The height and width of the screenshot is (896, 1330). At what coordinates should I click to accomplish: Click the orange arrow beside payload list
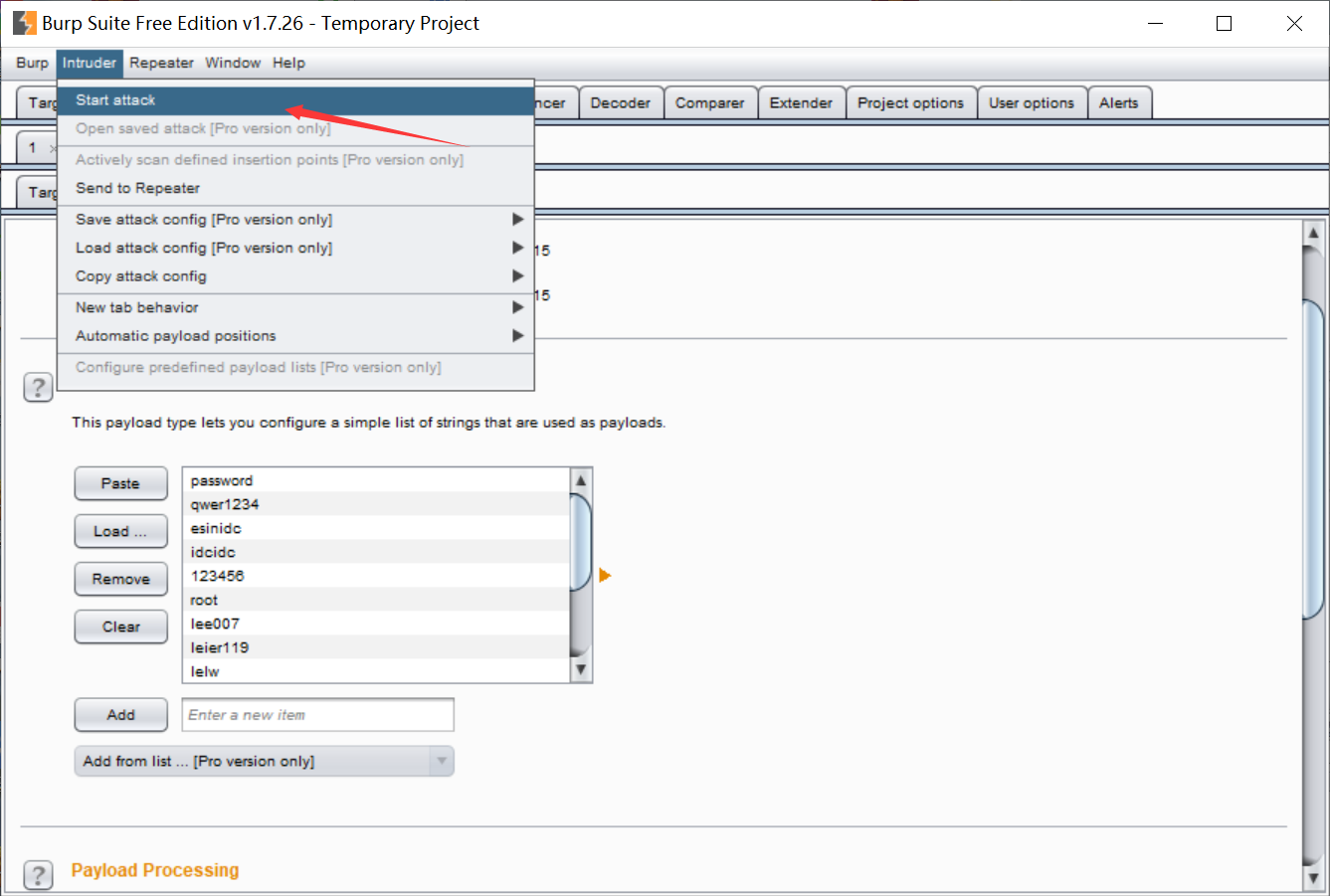605,576
